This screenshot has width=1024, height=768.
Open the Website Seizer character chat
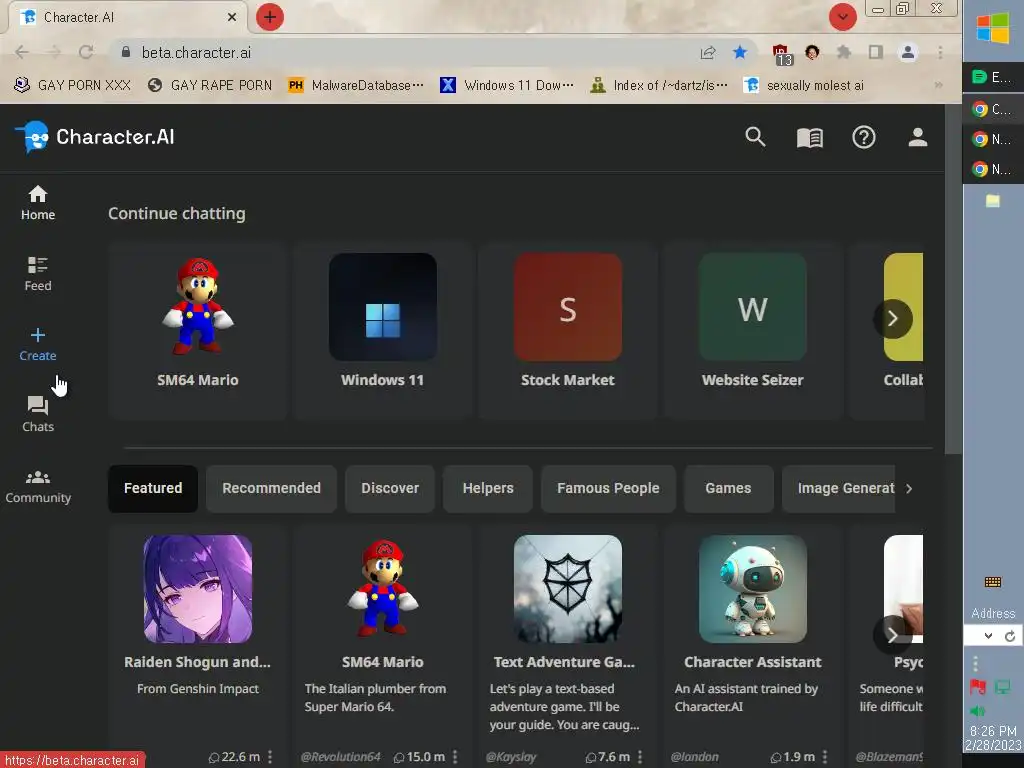tap(752, 330)
